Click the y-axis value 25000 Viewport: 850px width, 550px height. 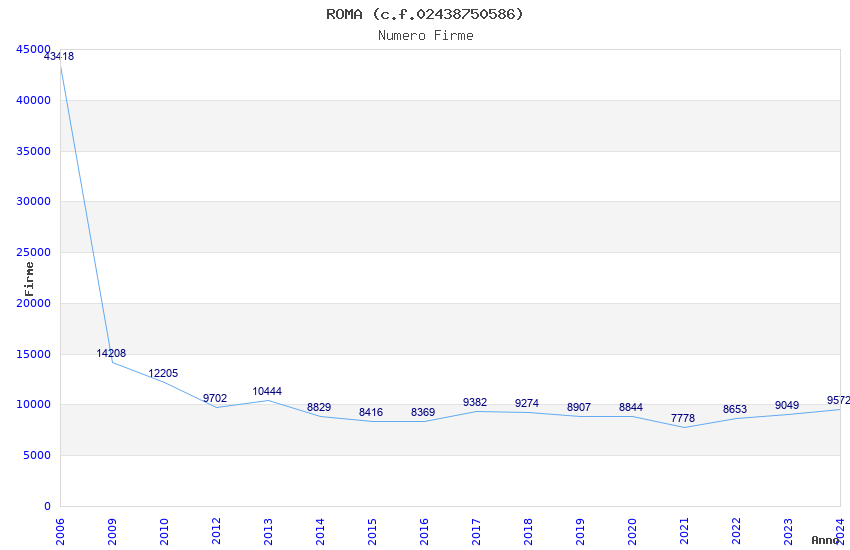click(x=33, y=252)
